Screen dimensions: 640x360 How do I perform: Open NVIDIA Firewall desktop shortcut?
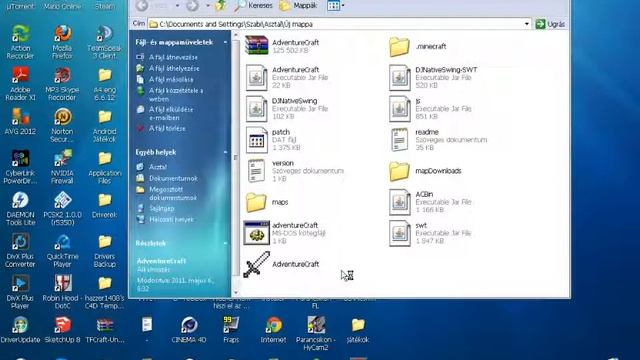tap(62, 167)
